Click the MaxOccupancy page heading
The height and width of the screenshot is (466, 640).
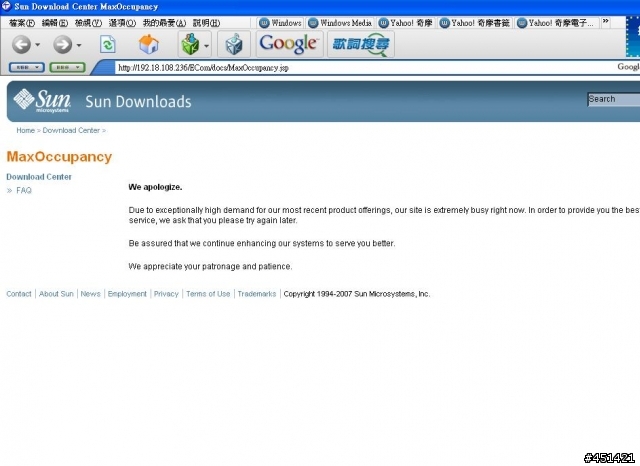point(59,157)
